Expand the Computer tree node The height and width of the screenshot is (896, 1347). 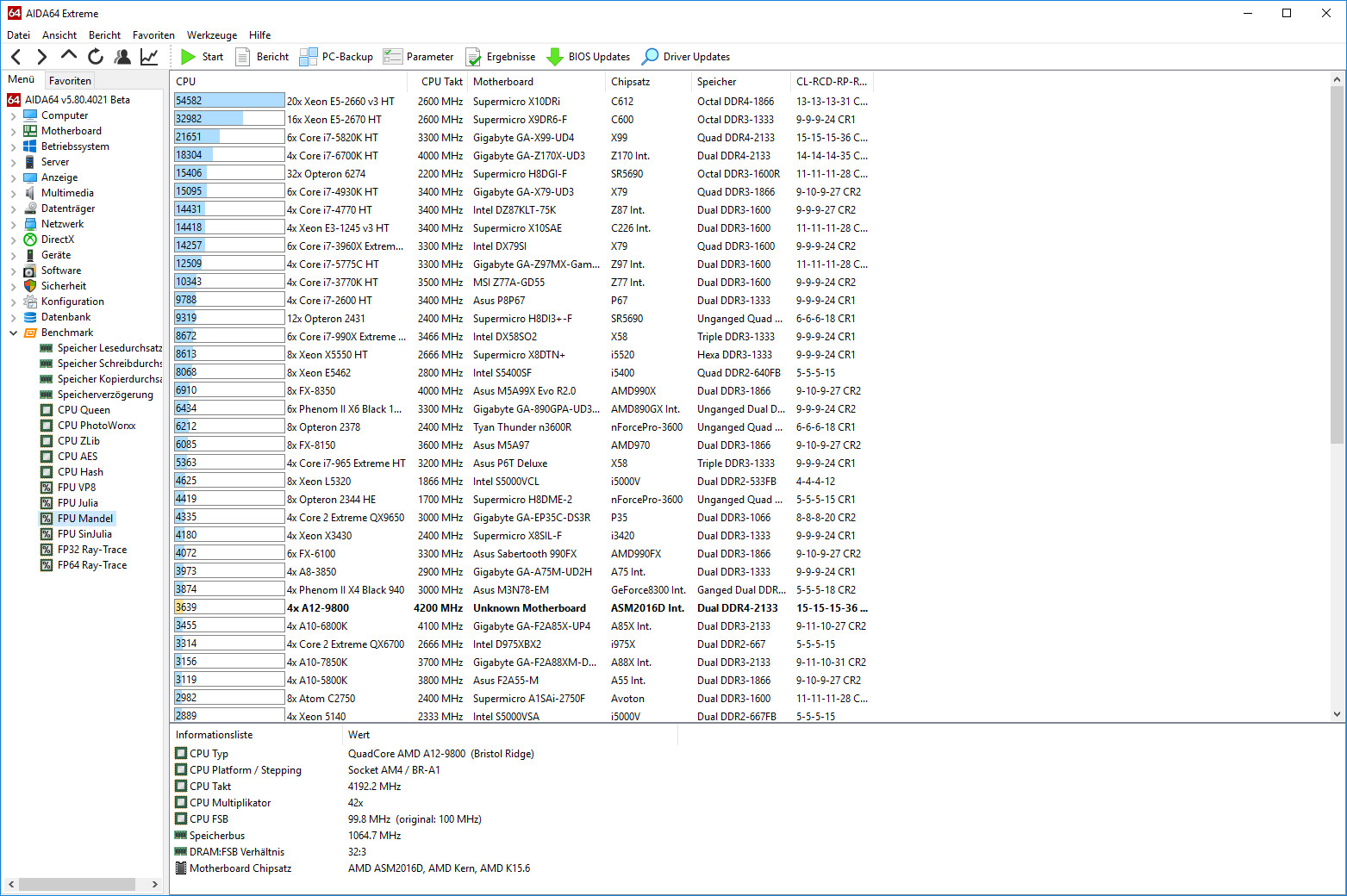click(13, 115)
